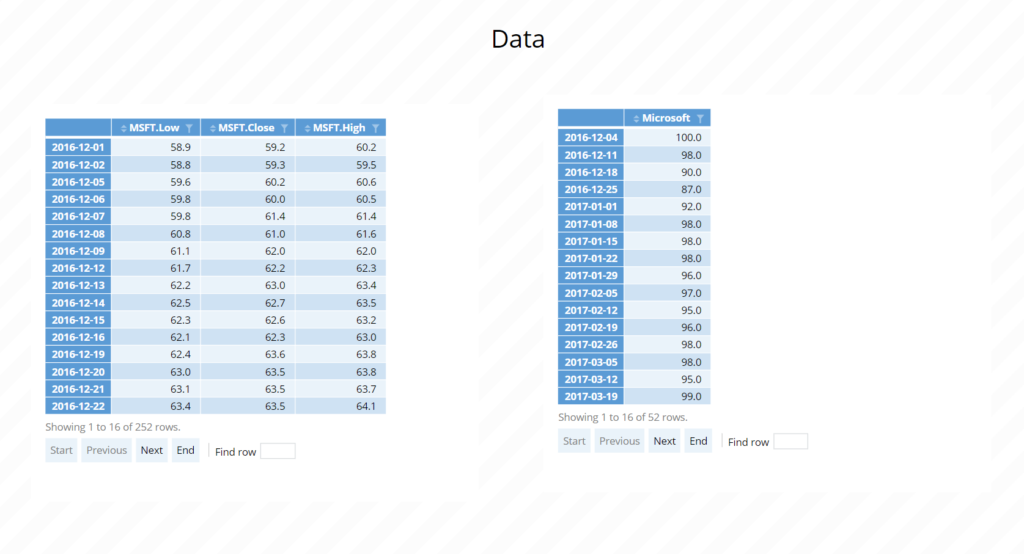Click MSFT.Low value 58.9 for 2016-12-01

pyautogui.click(x=180, y=147)
